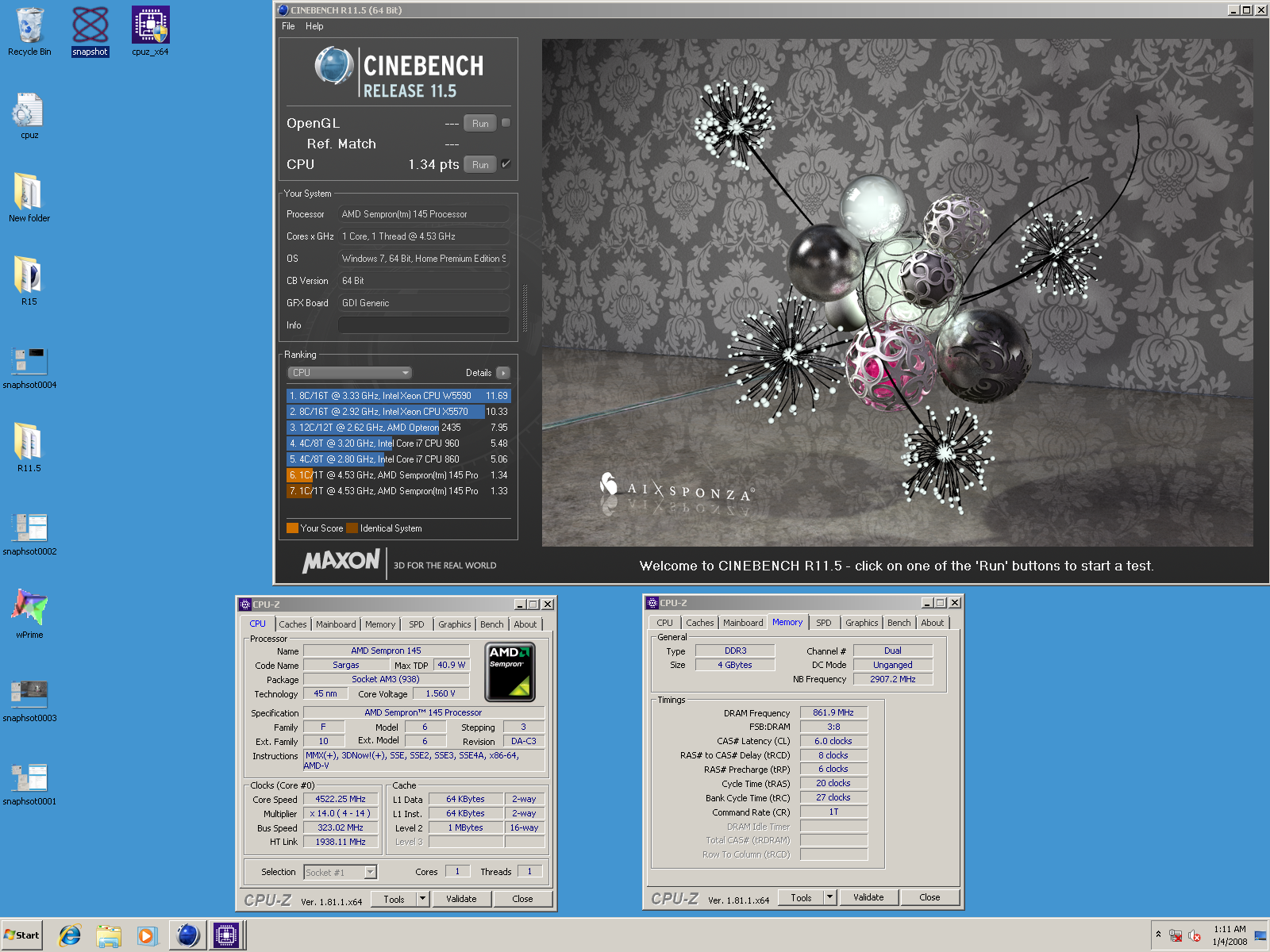Image resolution: width=1270 pixels, height=952 pixels.
Task: Click the DRAM Frequency value 861.9 MHz
Action: coord(833,713)
